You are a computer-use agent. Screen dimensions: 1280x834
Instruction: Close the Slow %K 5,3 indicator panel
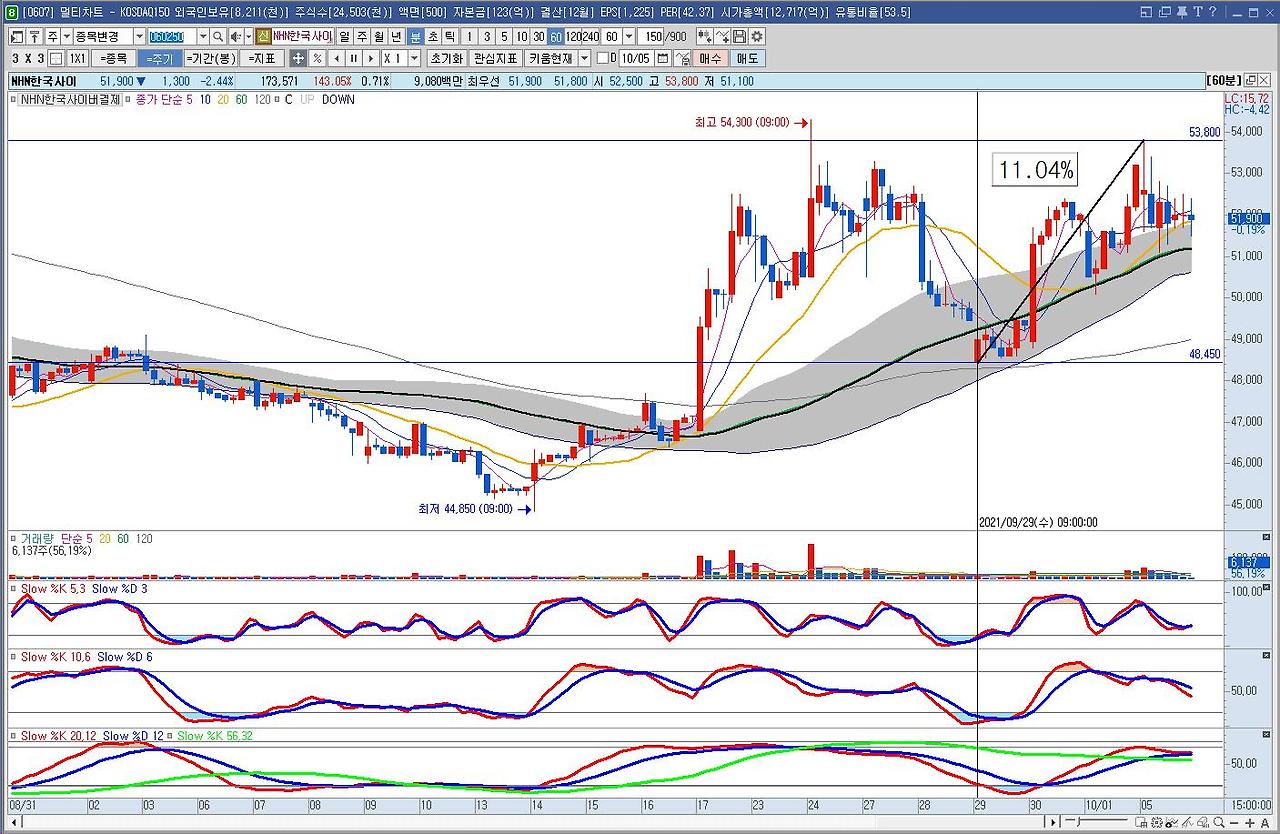(x=1266, y=588)
